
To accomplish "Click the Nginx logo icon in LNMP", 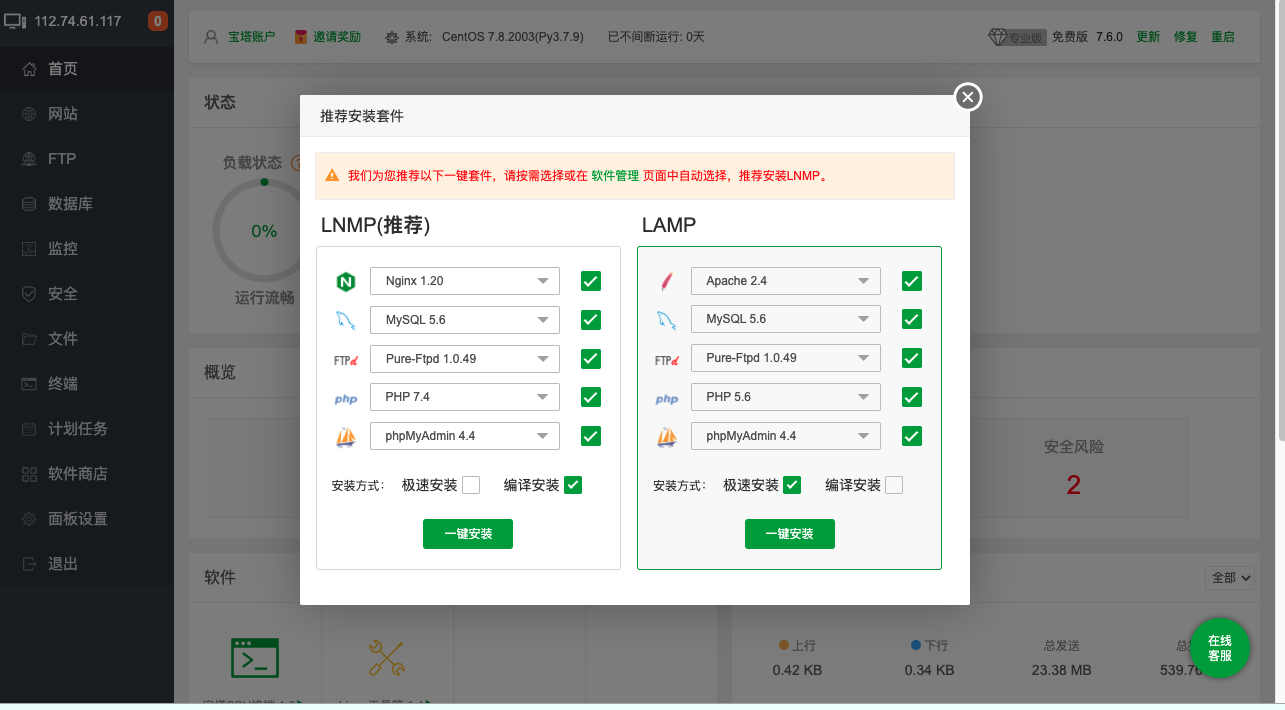I will (x=346, y=282).
